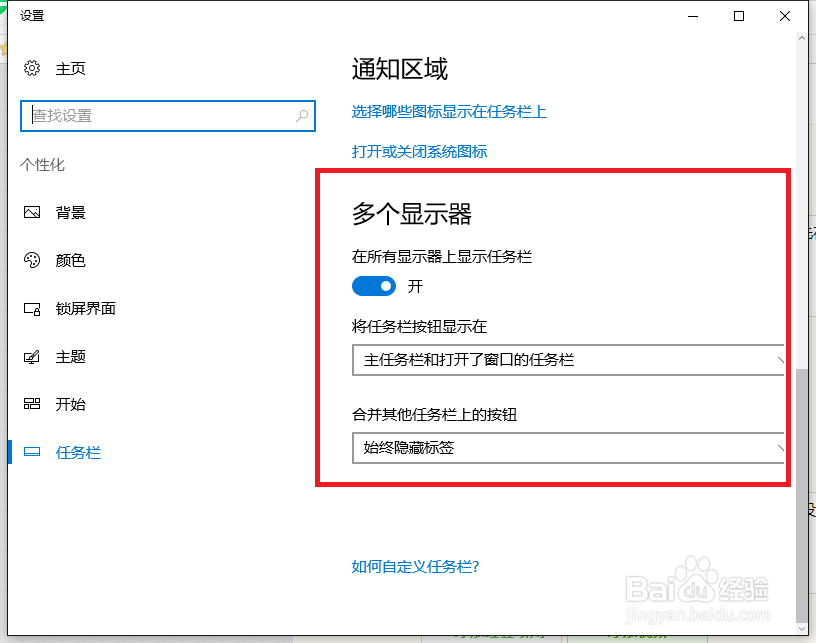Open the 背景 personalization page
Screen dimensions: 816x643
pos(70,212)
